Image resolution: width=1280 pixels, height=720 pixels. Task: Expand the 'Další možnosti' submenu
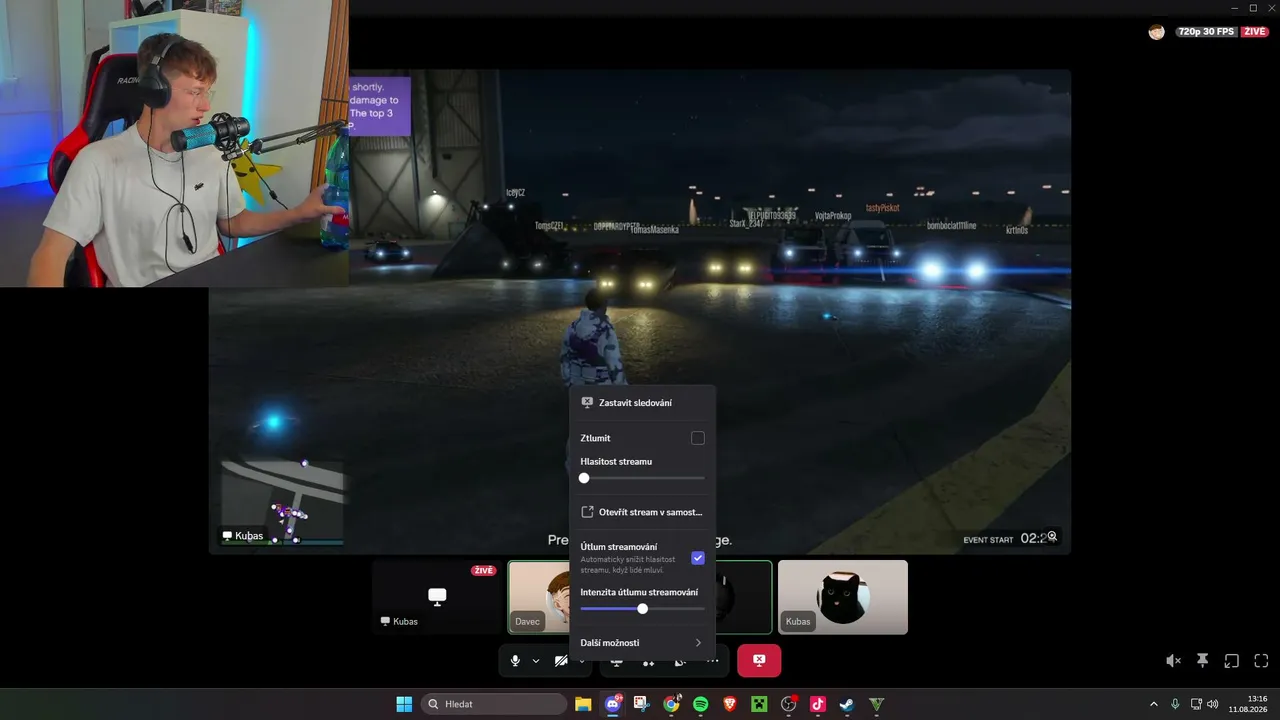[642, 643]
